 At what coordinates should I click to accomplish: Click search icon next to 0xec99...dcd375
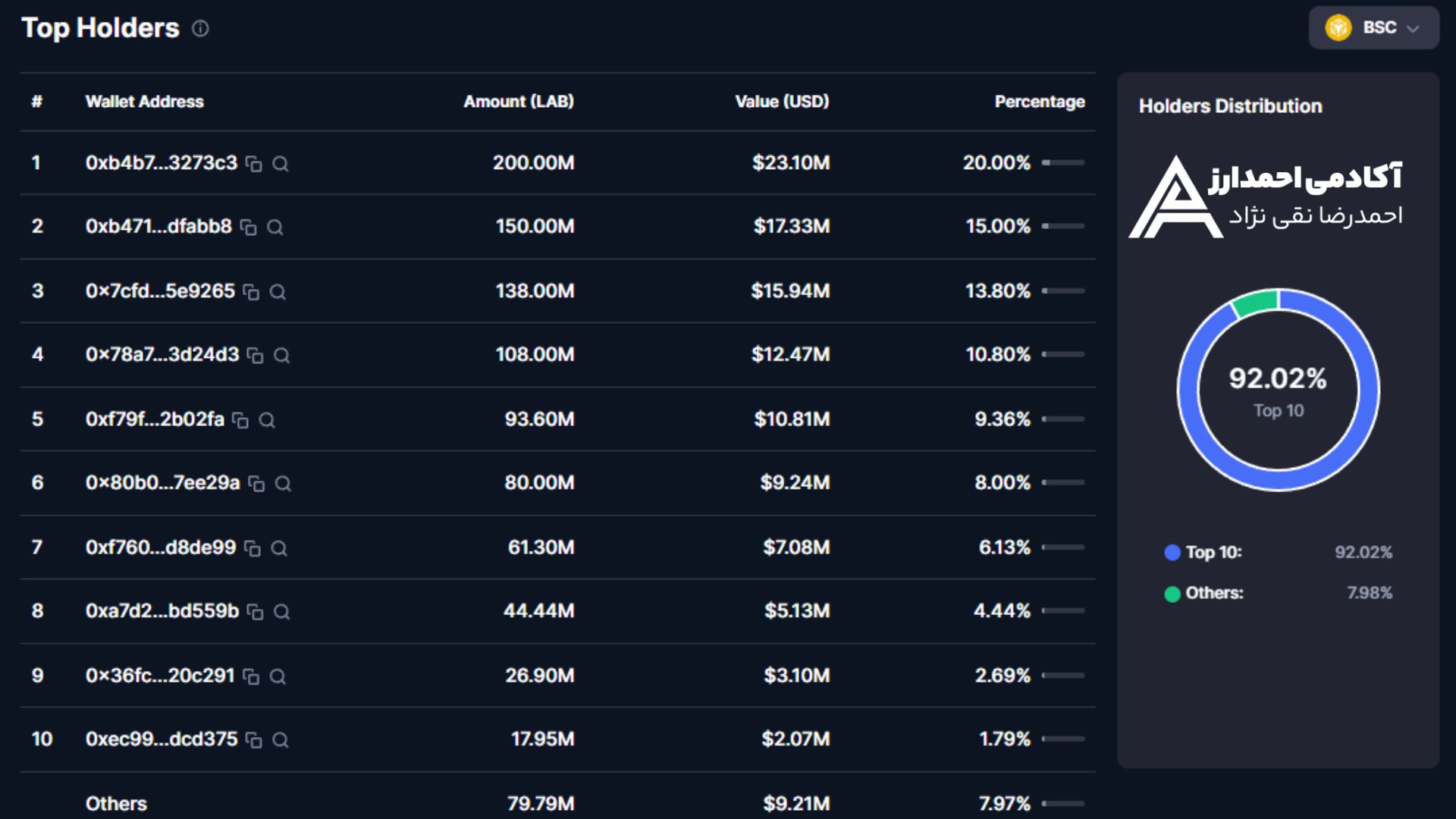[280, 740]
